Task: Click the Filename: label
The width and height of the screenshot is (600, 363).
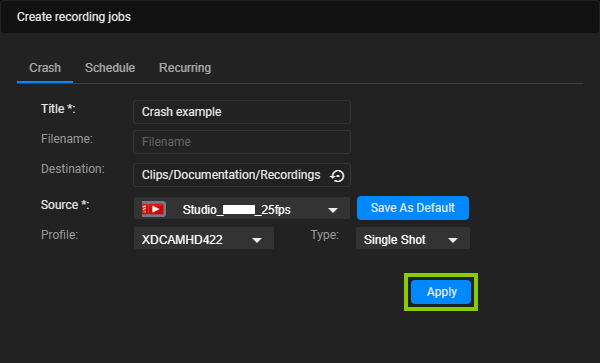Action: click(67, 139)
